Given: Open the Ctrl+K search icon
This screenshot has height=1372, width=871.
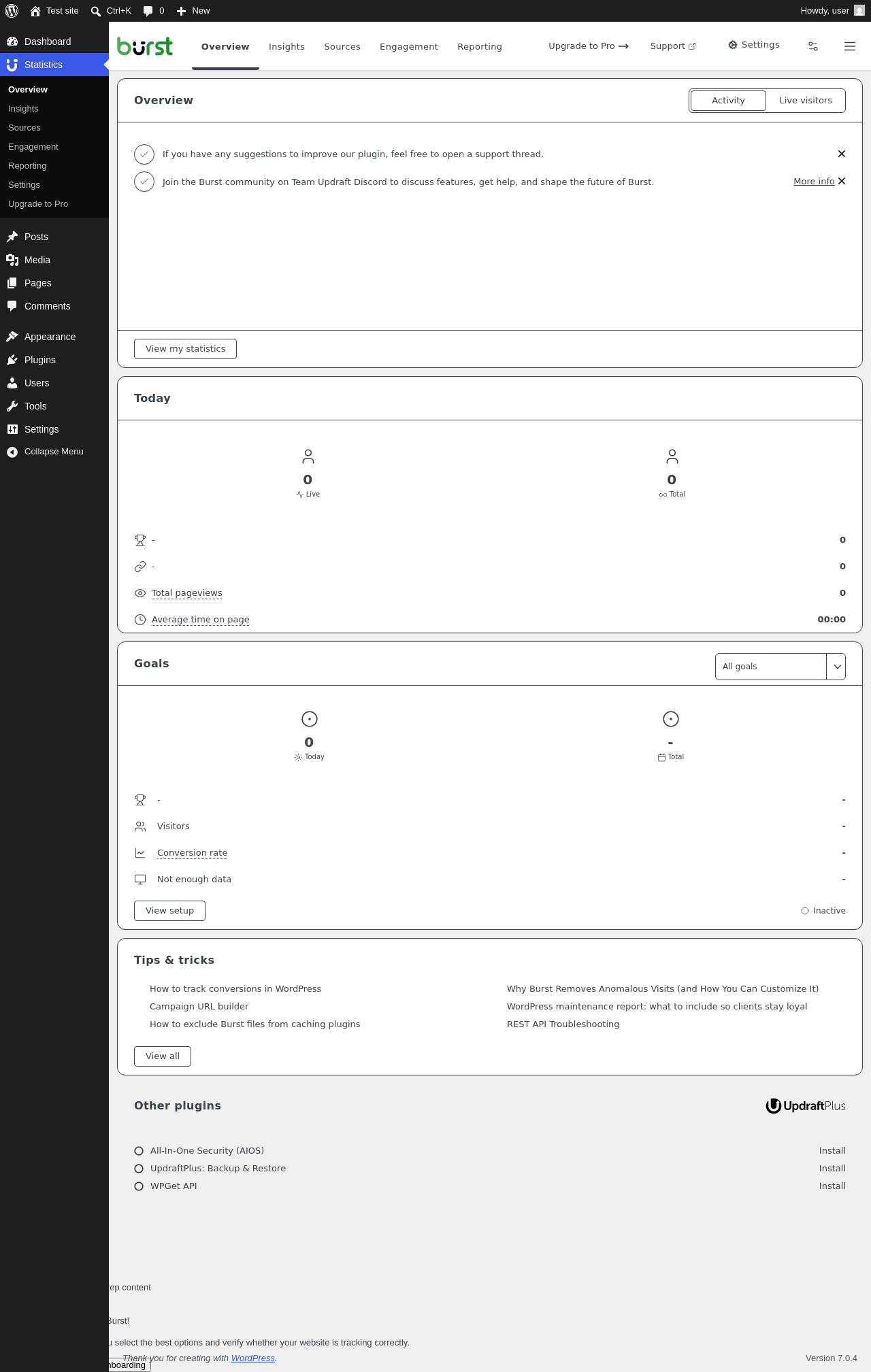Looking at the screenshot, I should pyautogui.click(x=96, y=11).
